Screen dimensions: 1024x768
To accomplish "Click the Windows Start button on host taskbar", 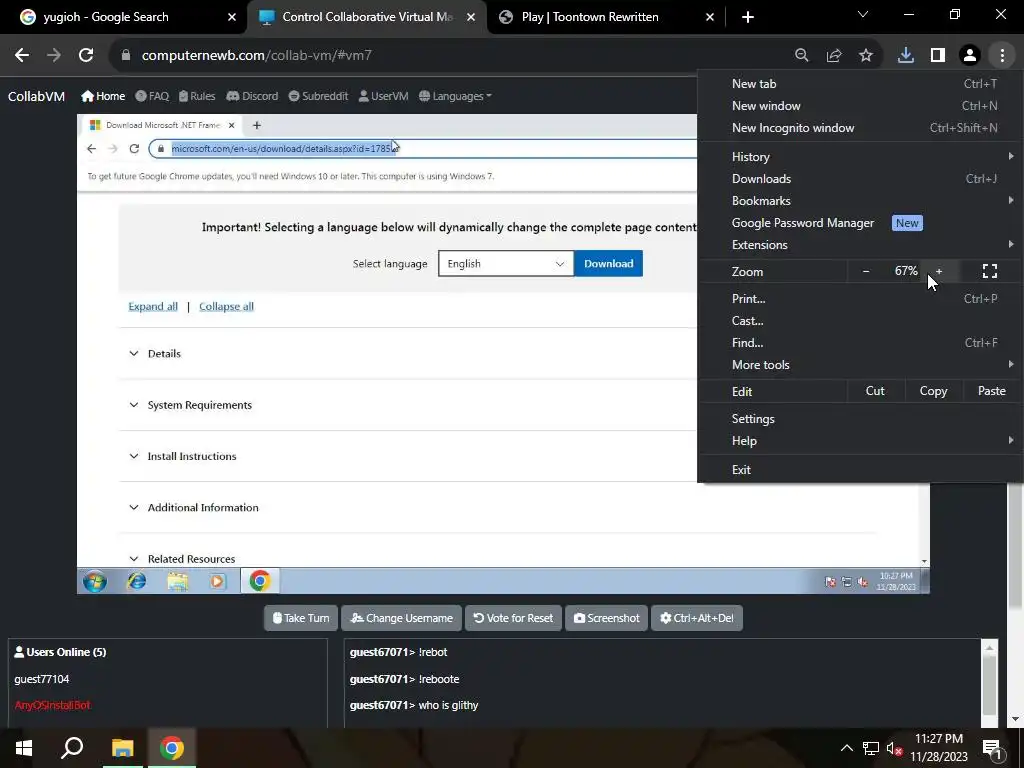I will (x=24, y=748).
